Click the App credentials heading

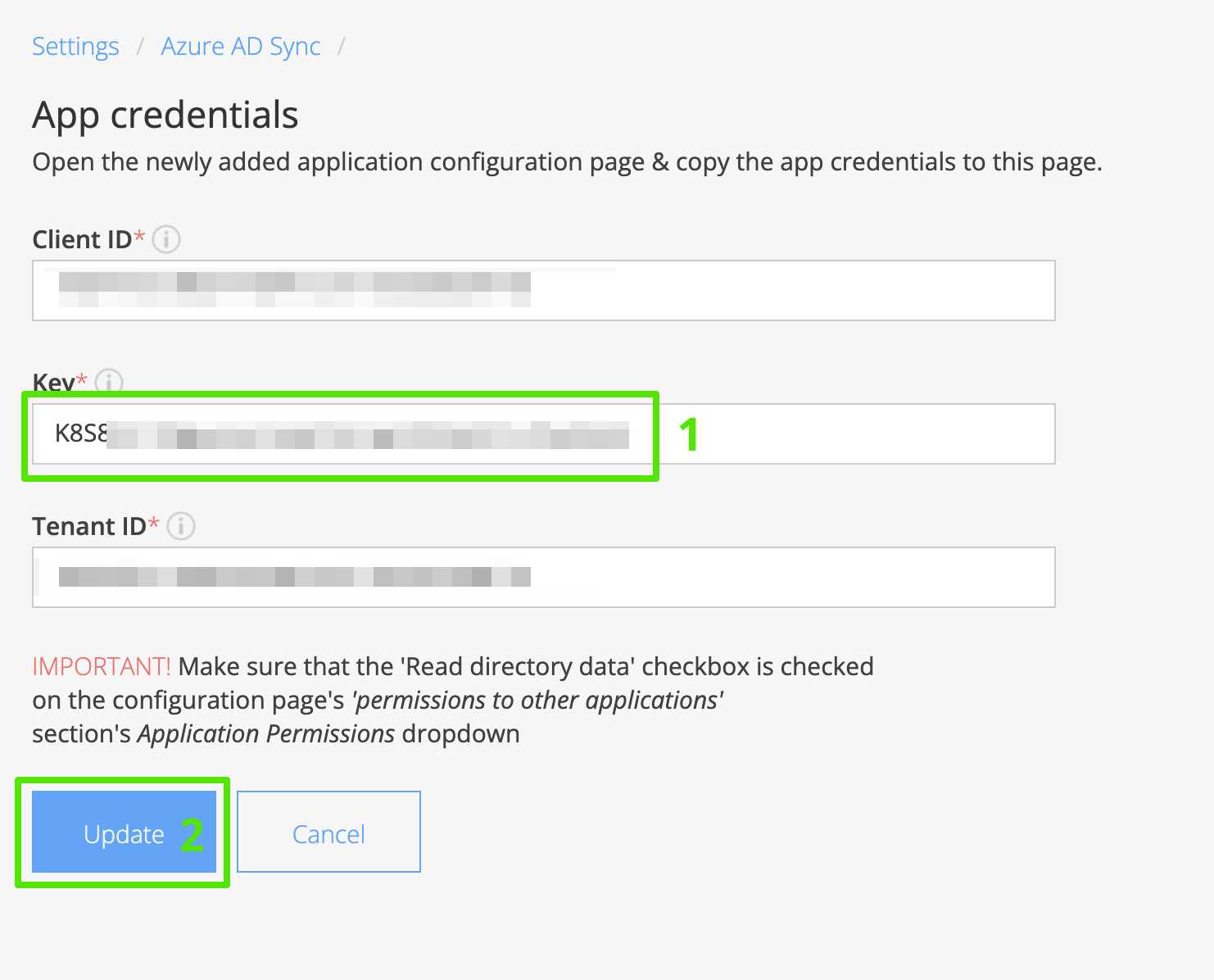[x=165, y=115]
